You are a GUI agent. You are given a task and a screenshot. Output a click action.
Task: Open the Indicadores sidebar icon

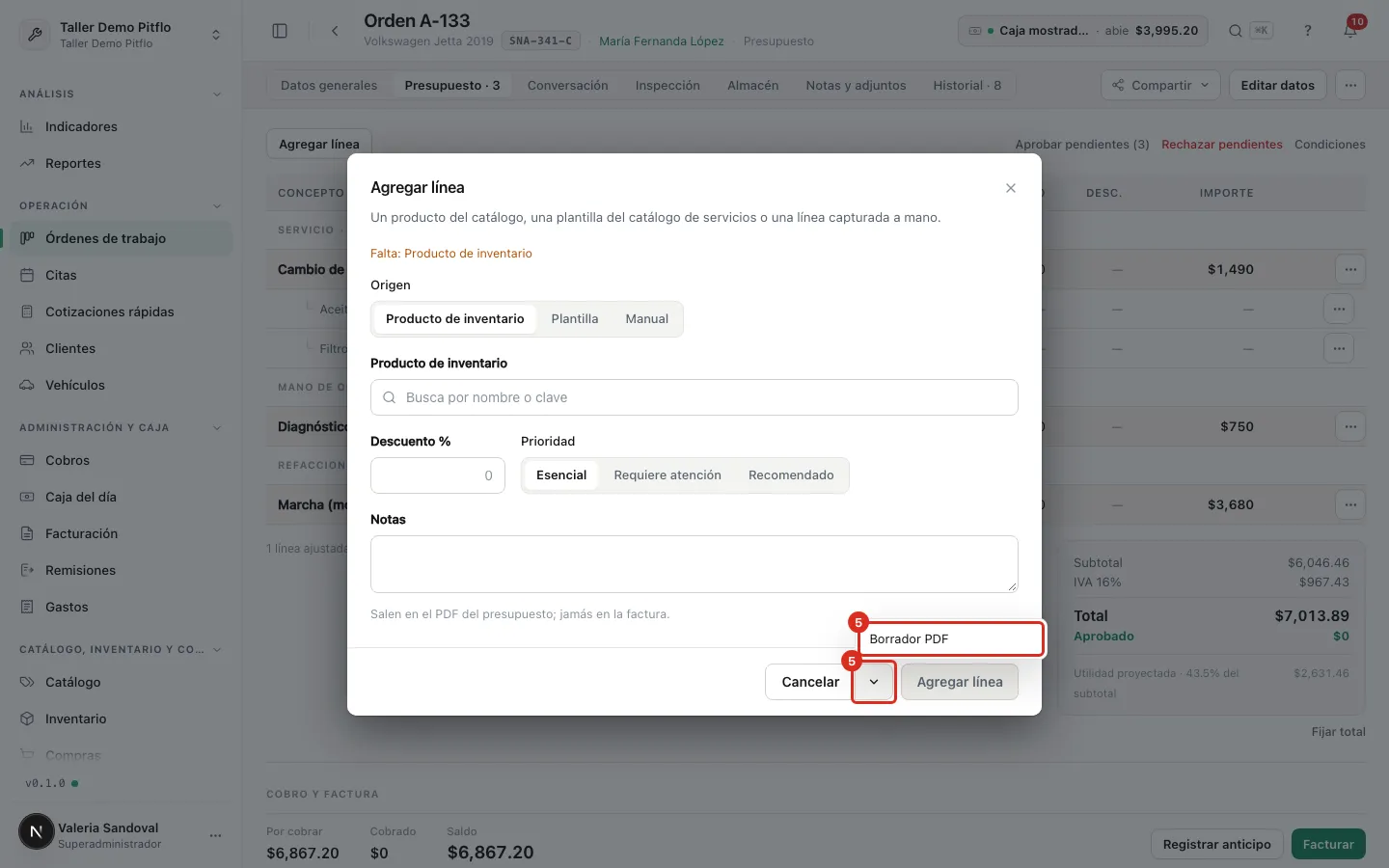tap(27, 126)
